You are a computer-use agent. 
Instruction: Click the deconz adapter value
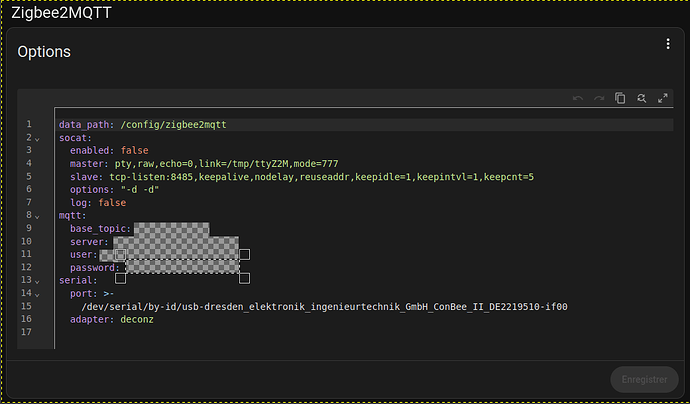tap(137, 320)
